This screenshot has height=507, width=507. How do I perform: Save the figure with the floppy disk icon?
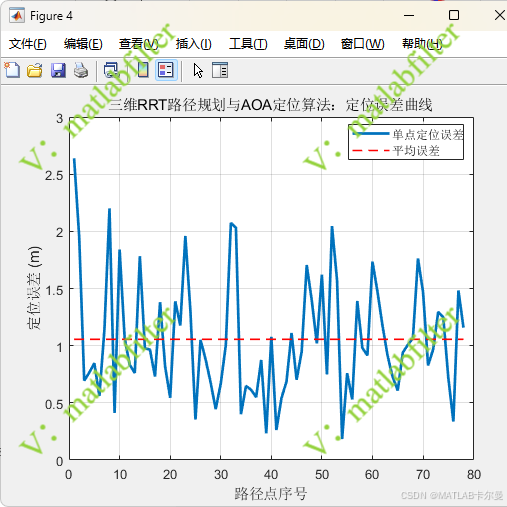[58, 70]
